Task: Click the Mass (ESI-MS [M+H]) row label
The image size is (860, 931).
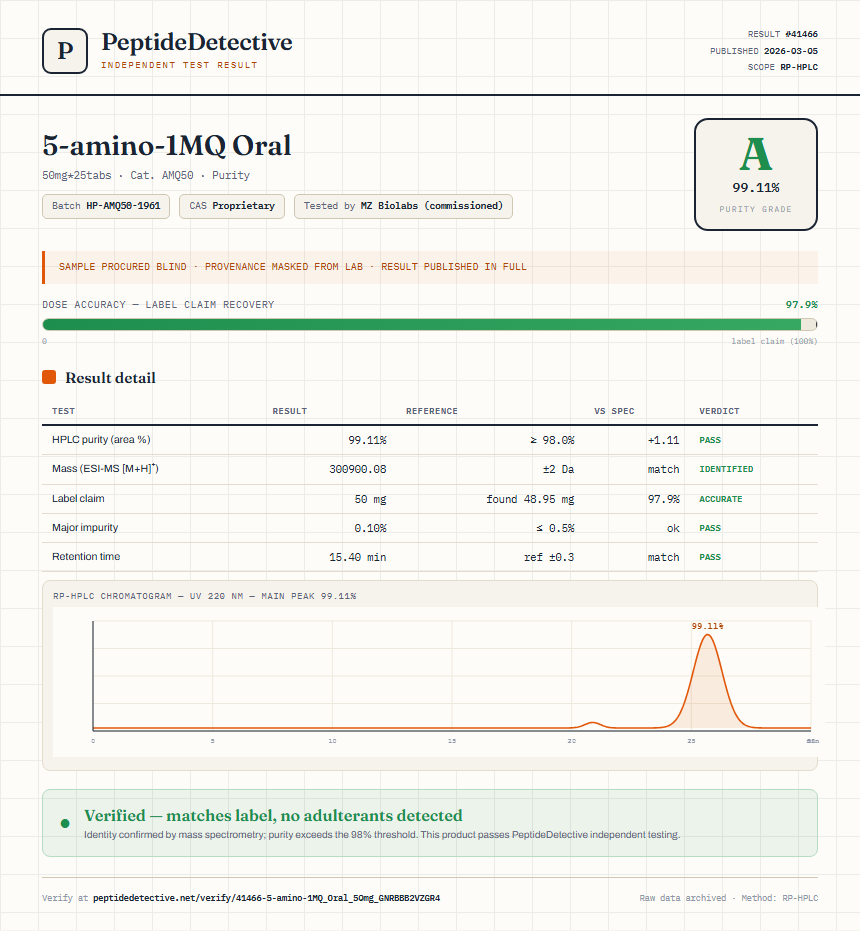Action: click(x=105, y=468)
